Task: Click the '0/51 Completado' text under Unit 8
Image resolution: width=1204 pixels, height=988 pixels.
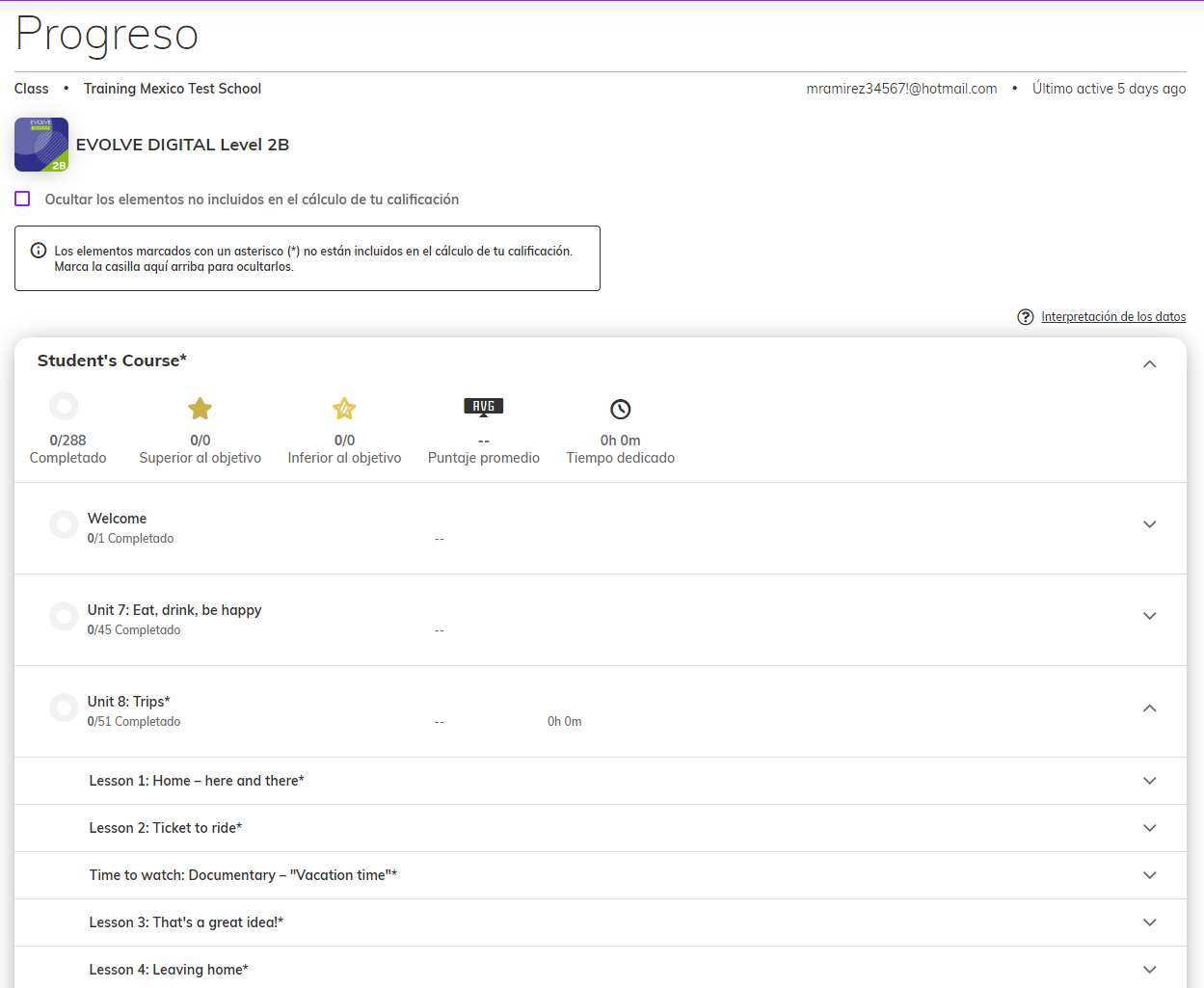Action: point(134,722)
